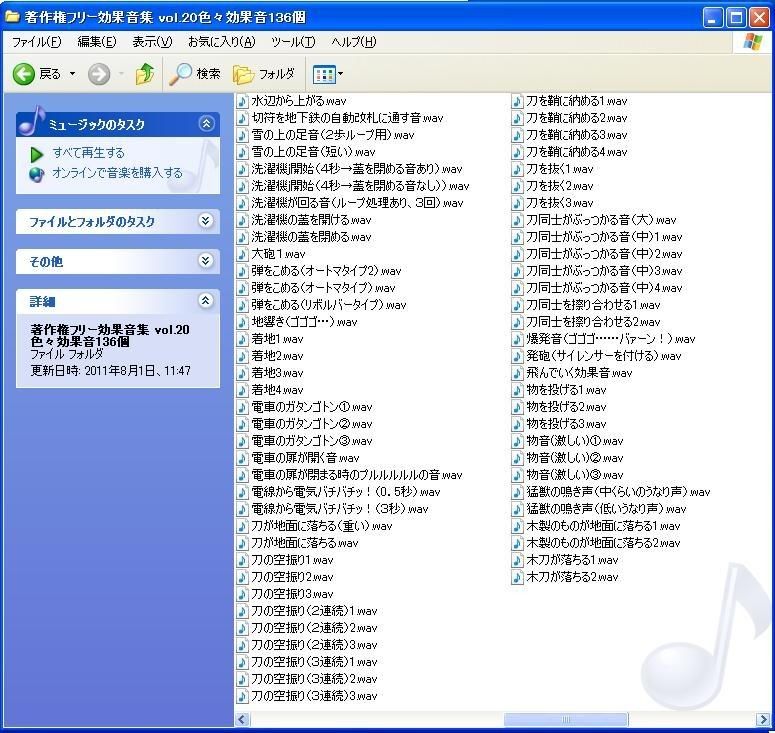Open the ファイル(F) menu
775x733 pixels.
37,42
